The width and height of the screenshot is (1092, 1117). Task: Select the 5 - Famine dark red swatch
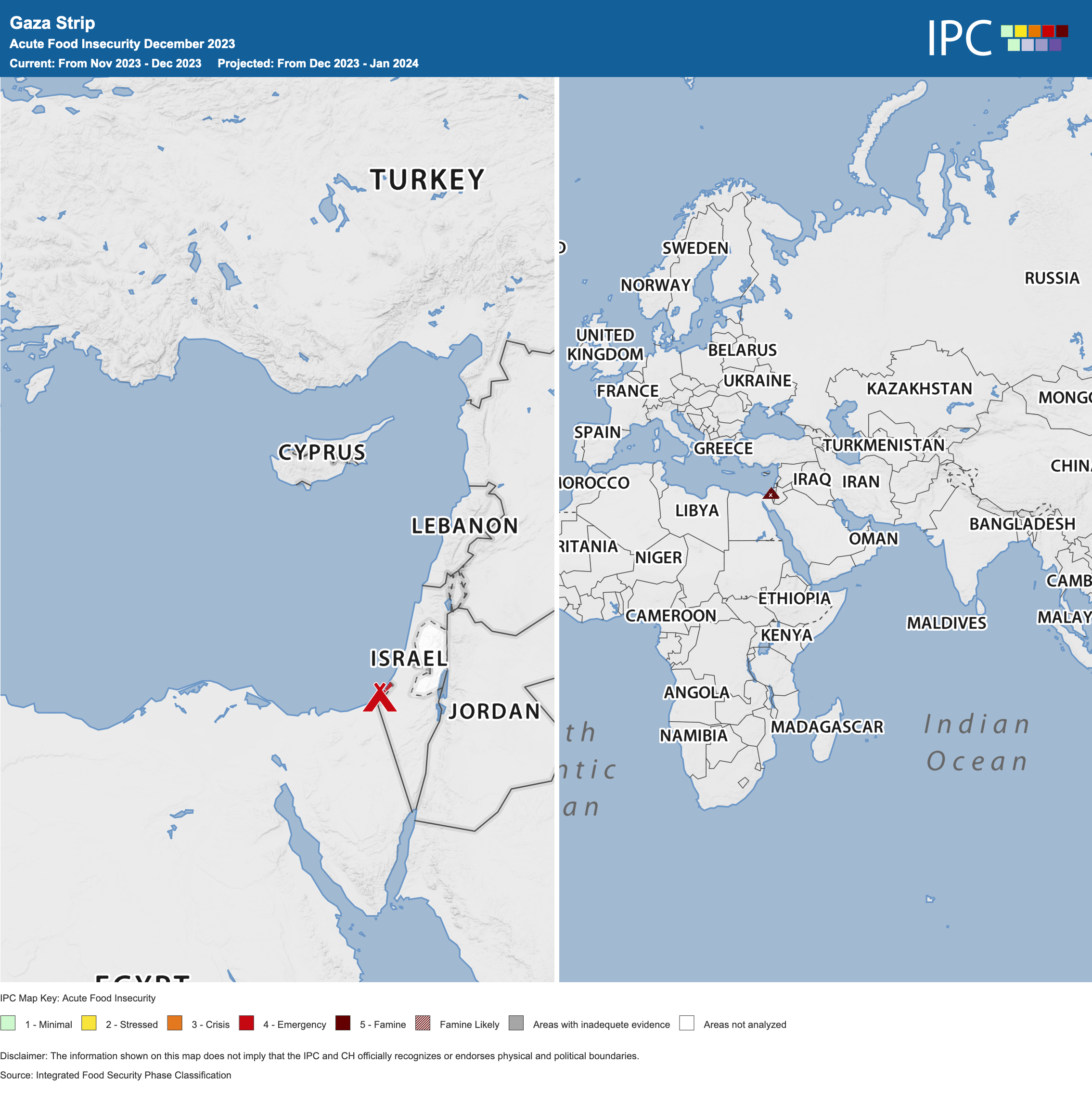coord(343,1023)
